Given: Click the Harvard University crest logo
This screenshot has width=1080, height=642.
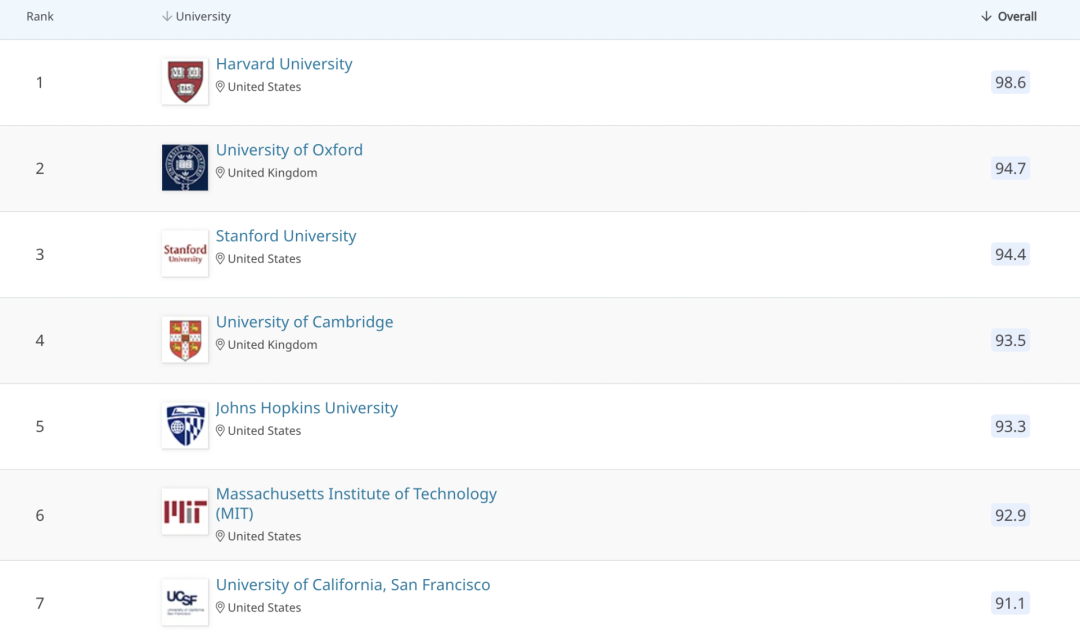Looking at the screenshot, I should (185, 82).
